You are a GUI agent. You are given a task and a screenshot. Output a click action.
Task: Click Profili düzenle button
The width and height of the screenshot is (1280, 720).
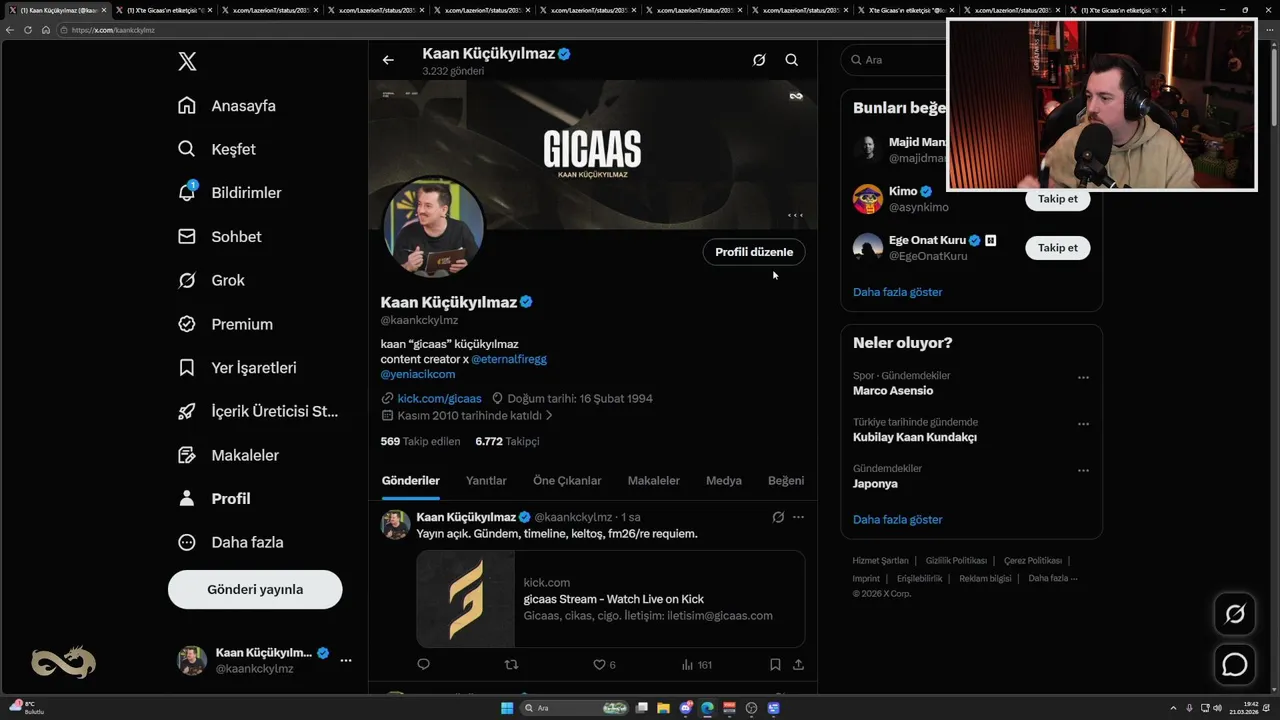pos(754,252)
